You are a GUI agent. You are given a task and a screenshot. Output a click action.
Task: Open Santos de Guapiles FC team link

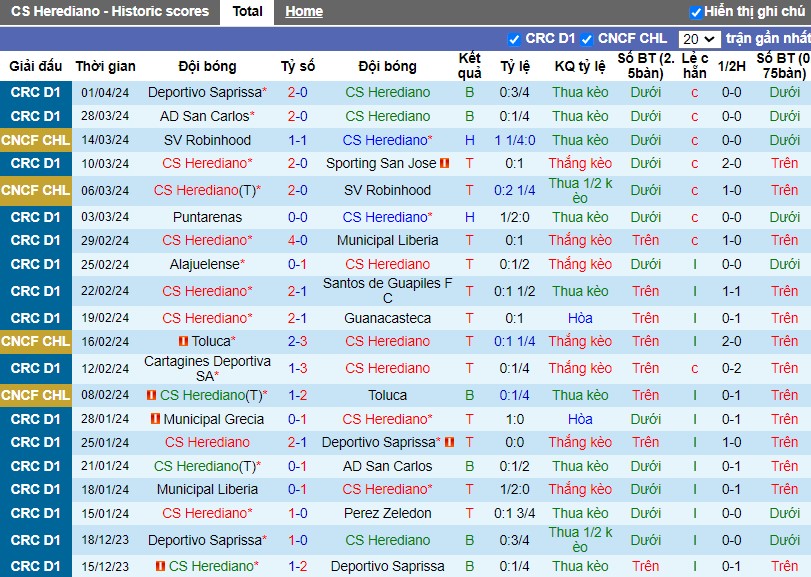[387, 291]
